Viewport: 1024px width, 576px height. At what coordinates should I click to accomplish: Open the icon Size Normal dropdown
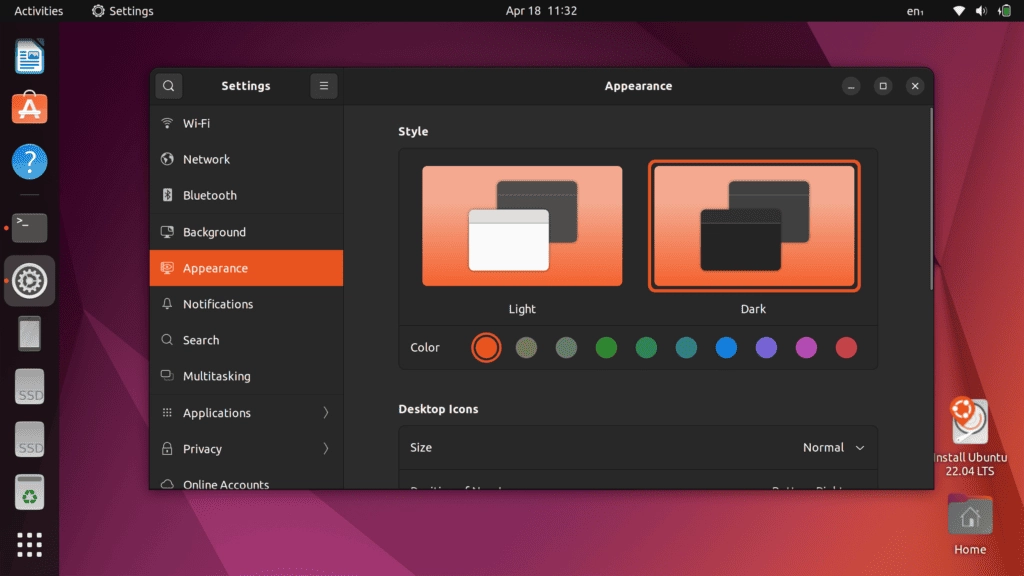833,447
